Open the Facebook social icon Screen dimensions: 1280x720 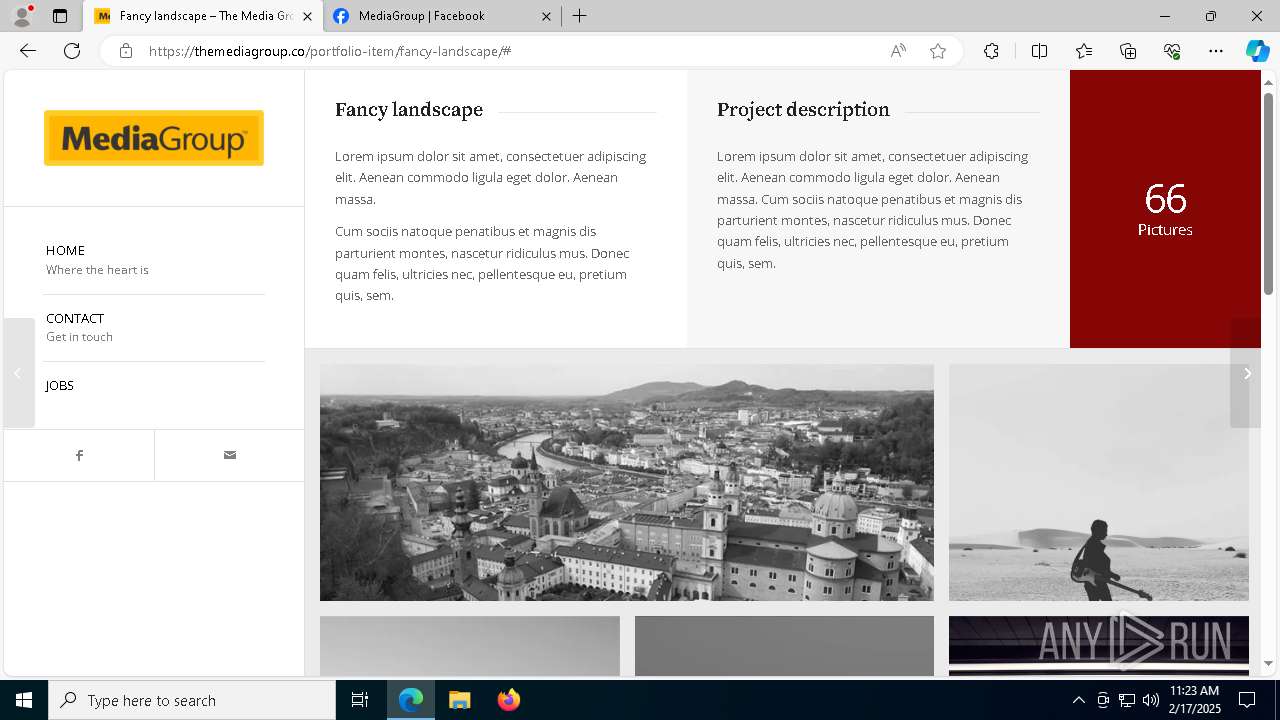tap(79, 455)
